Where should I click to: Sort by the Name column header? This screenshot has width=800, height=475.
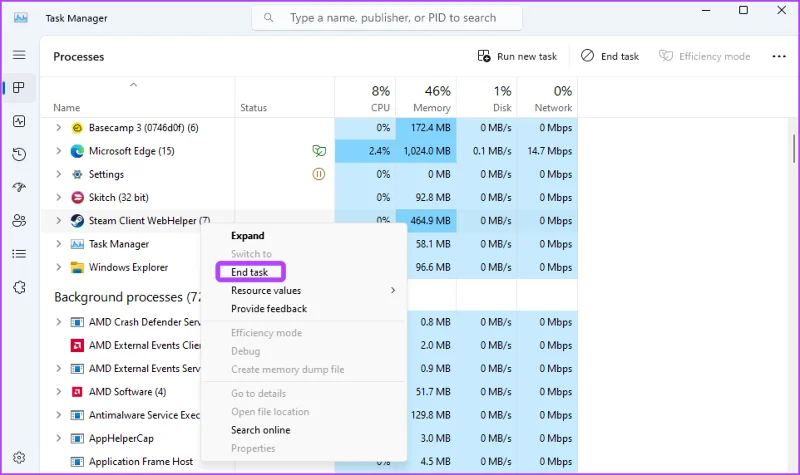(138, 97)
